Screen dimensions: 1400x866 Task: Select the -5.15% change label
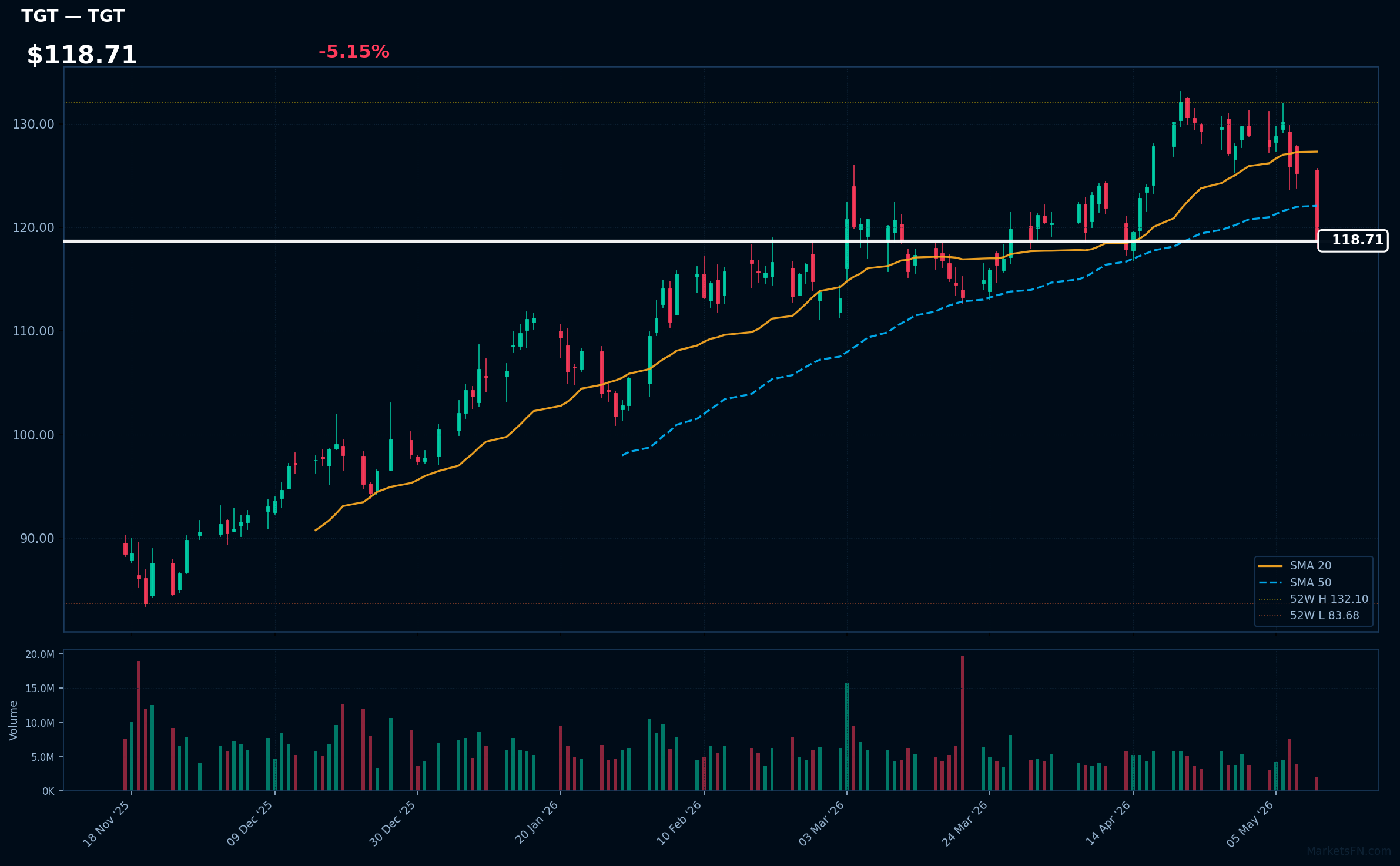point(354,52)
